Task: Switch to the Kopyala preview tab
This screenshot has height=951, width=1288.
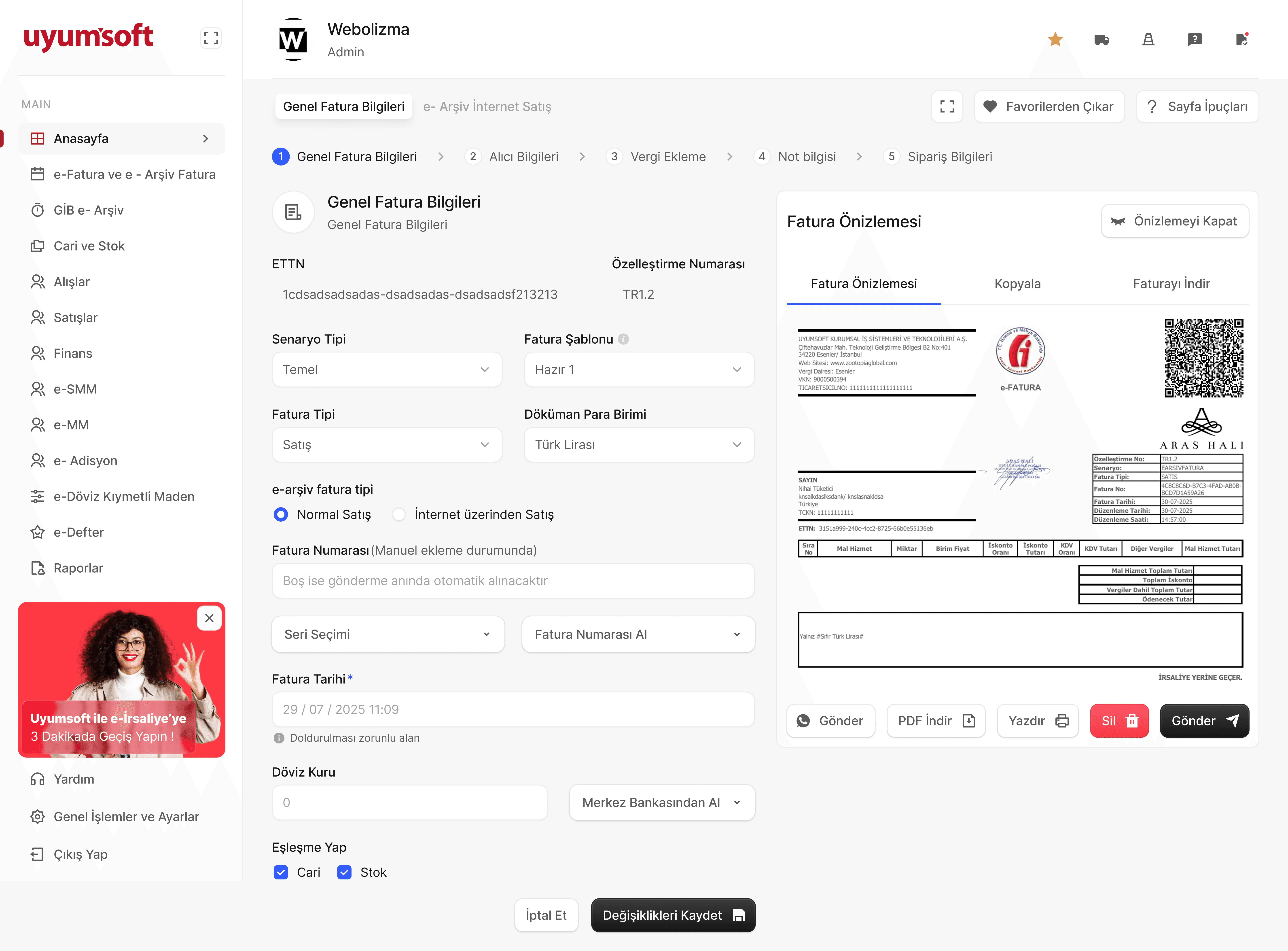Action: pyautogui.click(x=1017, y=283)
